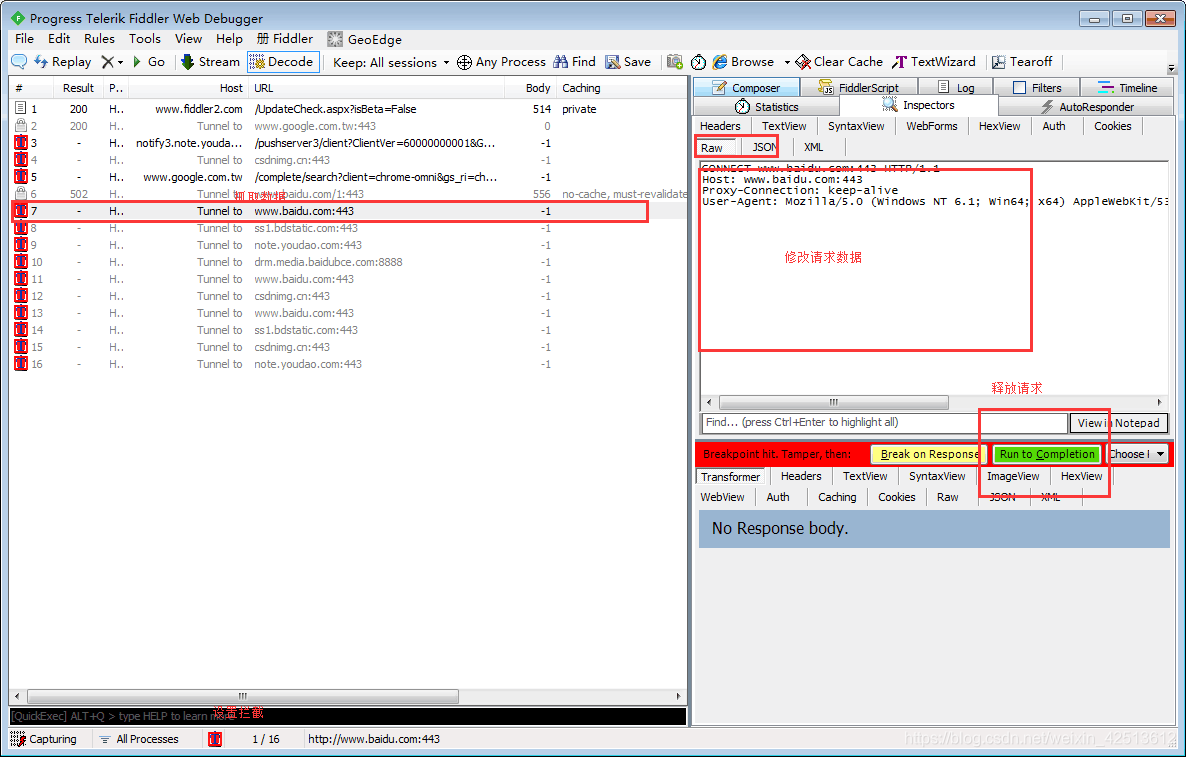Click the camera screenshot icon
The height and width of the screenshot is (757, 1186).
pyautogui.click(x=675, y=62)
